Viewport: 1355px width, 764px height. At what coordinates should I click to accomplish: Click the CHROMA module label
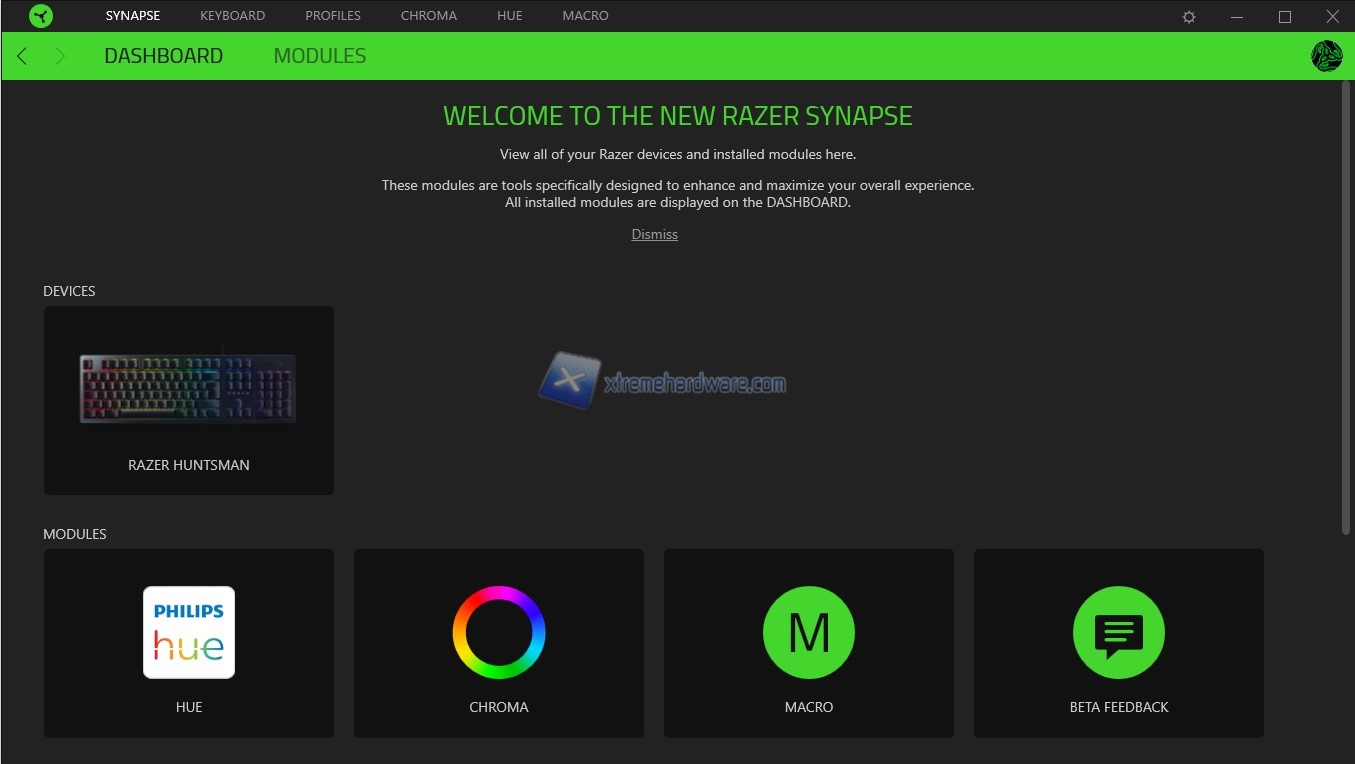tap(499, 707)
